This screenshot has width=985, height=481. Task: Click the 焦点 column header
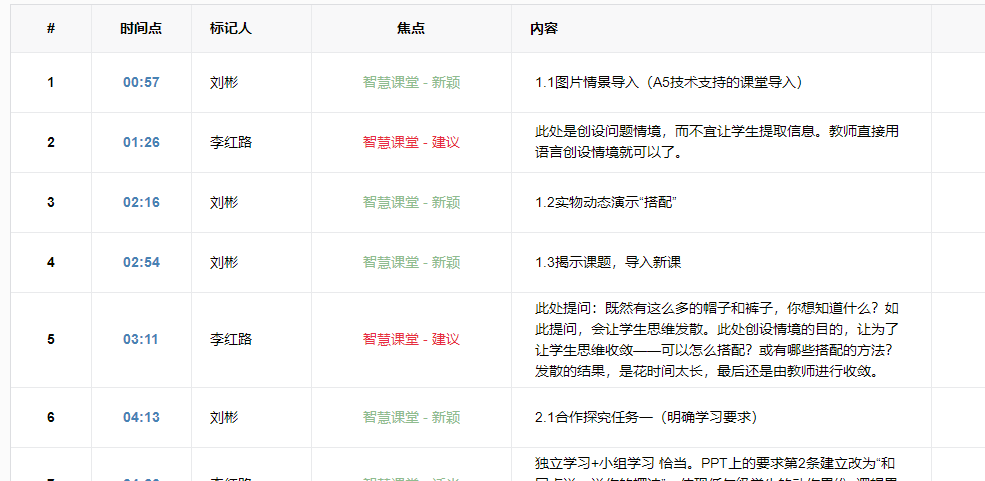click(x=411, y=29)
